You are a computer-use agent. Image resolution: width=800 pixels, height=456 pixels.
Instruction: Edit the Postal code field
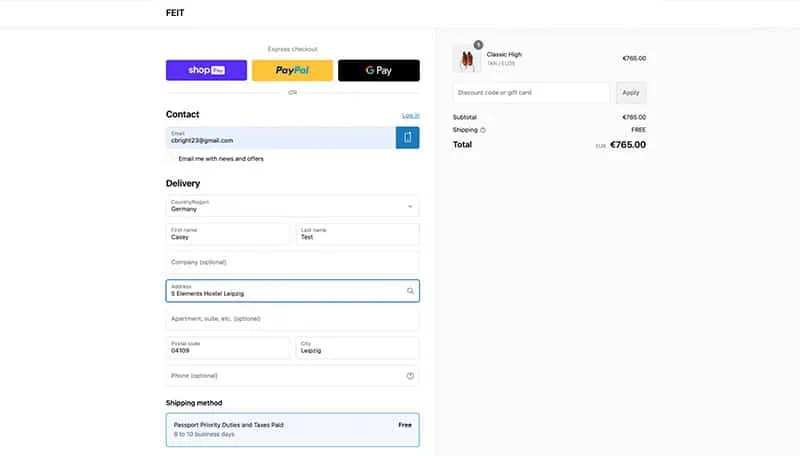pos(227,348)
